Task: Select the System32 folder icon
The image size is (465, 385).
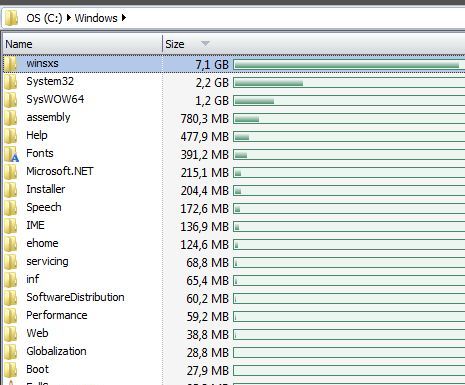Action: (11, 81)
